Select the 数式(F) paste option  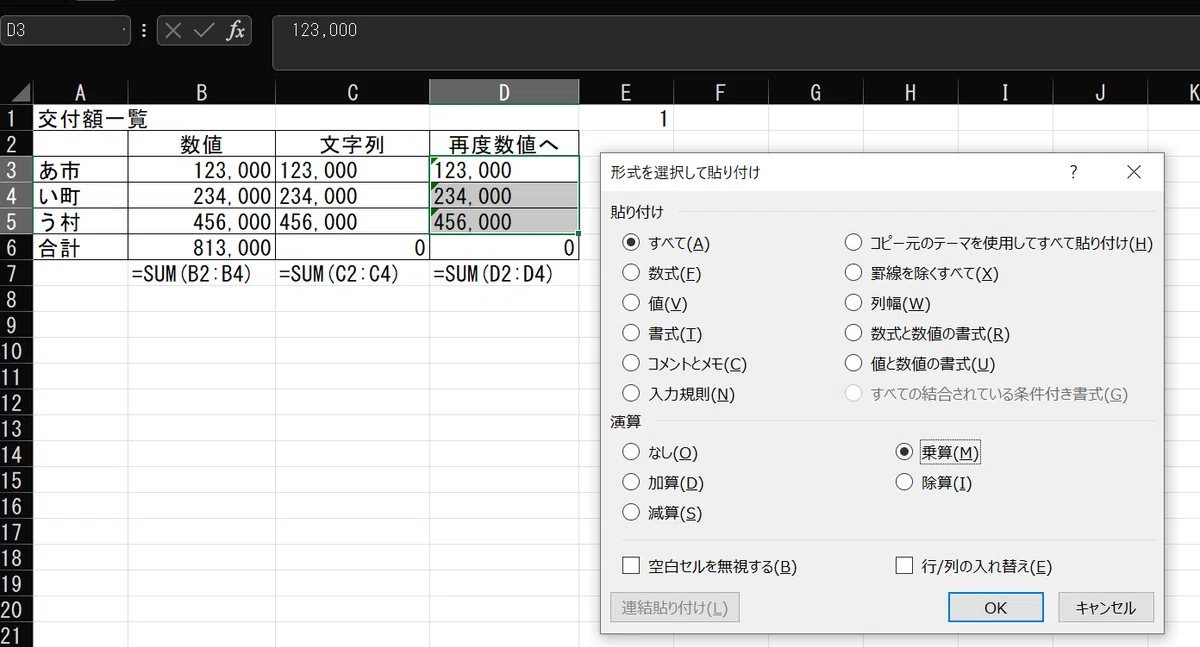coord(661,273)
